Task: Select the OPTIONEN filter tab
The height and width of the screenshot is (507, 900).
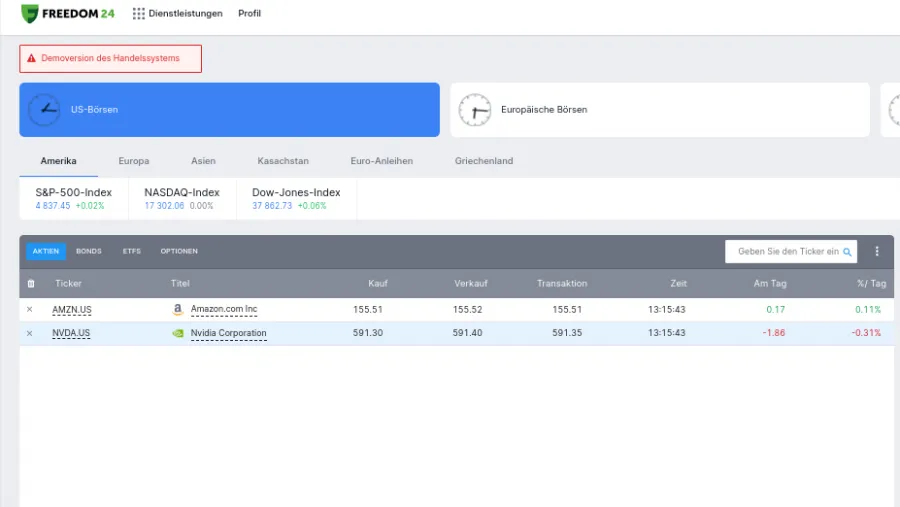Action: pos(179,252)
